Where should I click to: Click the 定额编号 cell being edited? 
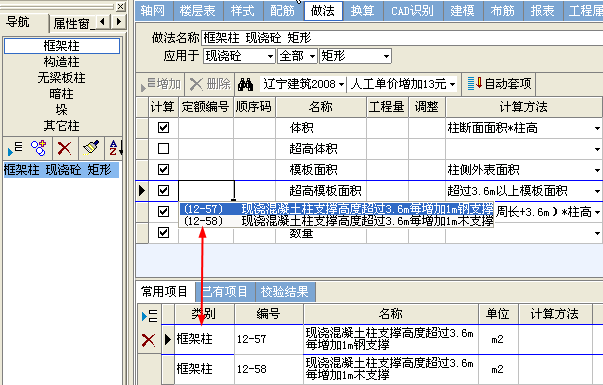click(206, 190)
